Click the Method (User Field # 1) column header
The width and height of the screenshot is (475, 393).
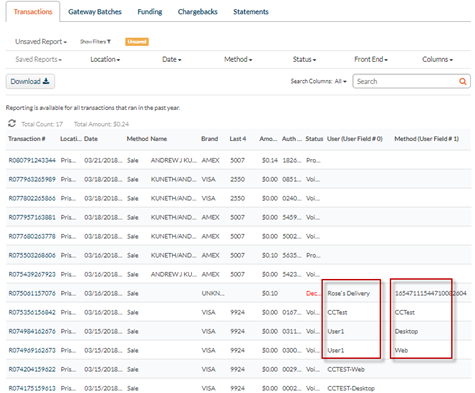(x=427, y=139)
